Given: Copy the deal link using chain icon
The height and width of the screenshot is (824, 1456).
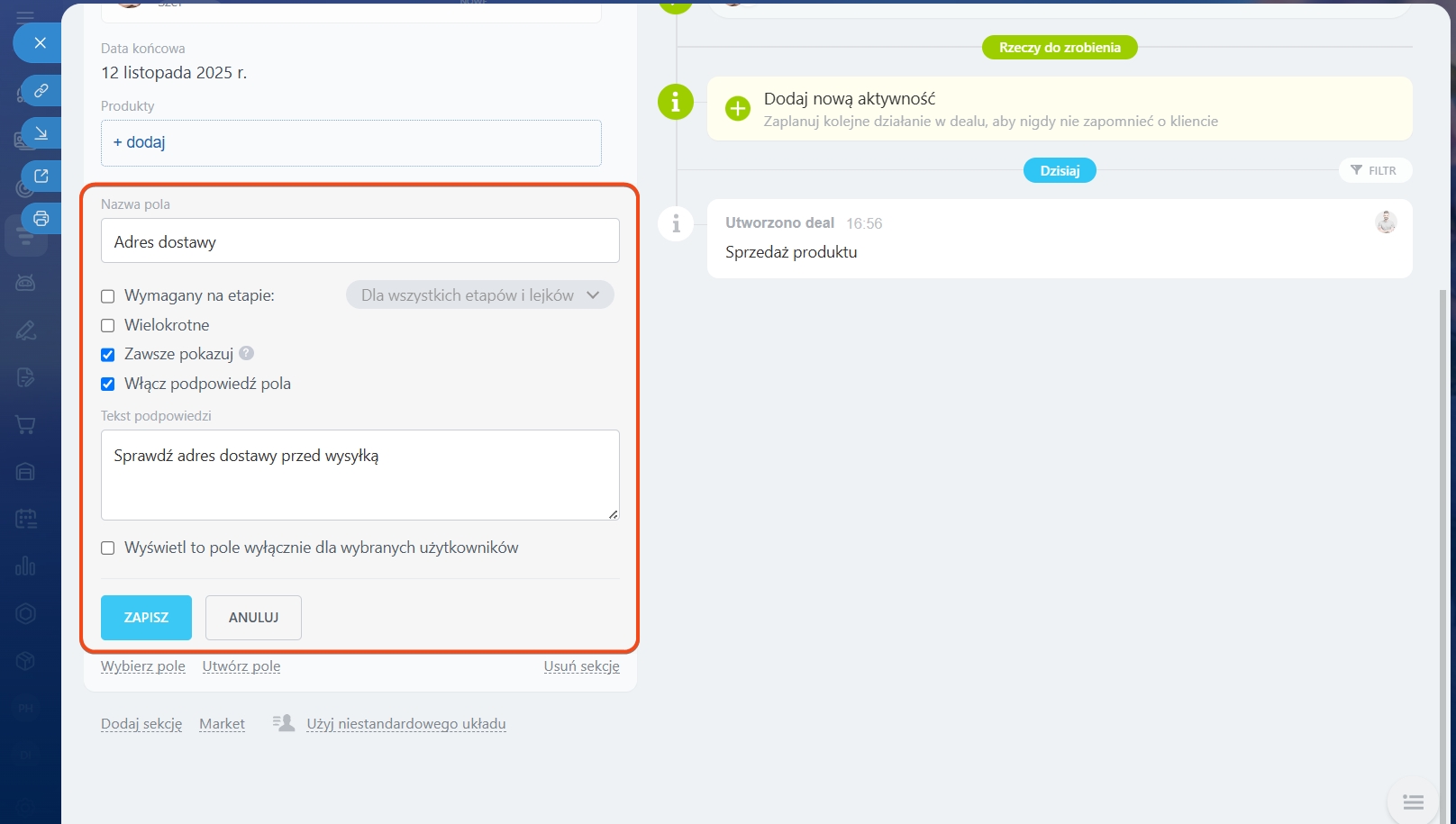Looking at the screenshot, I should 41,91.
